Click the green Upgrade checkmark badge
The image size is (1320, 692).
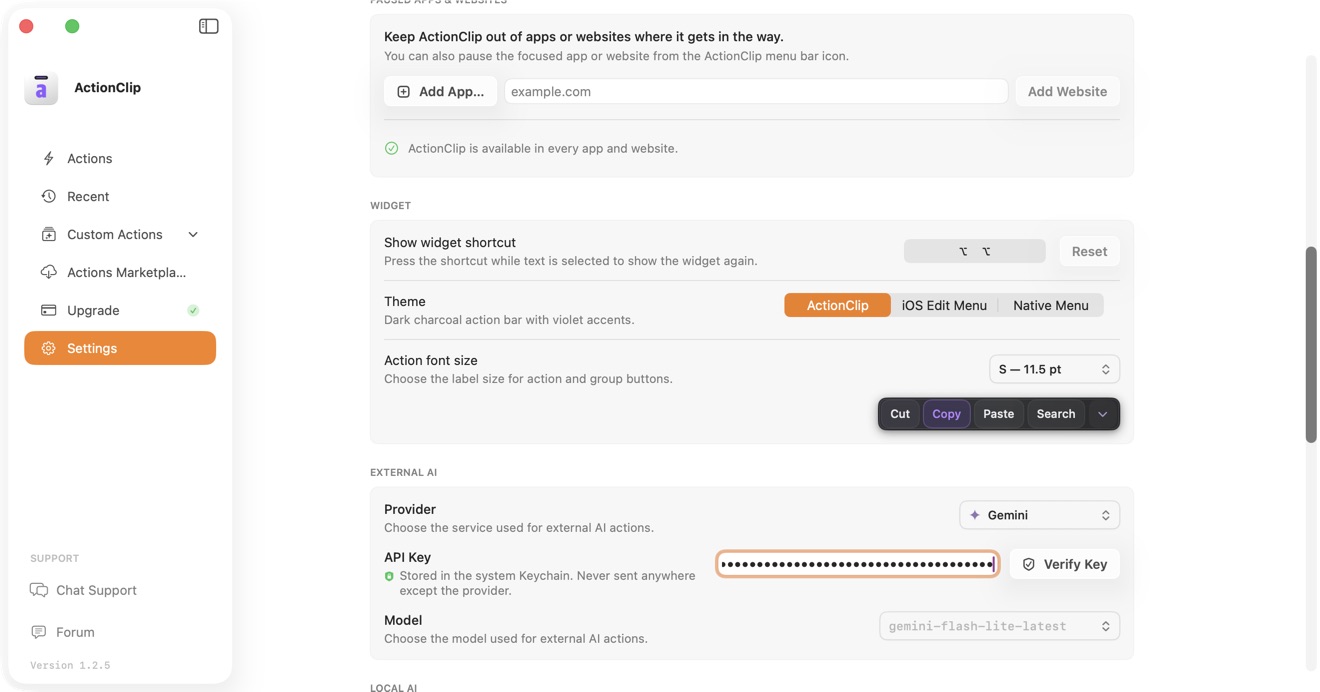[x=193, y=310]
